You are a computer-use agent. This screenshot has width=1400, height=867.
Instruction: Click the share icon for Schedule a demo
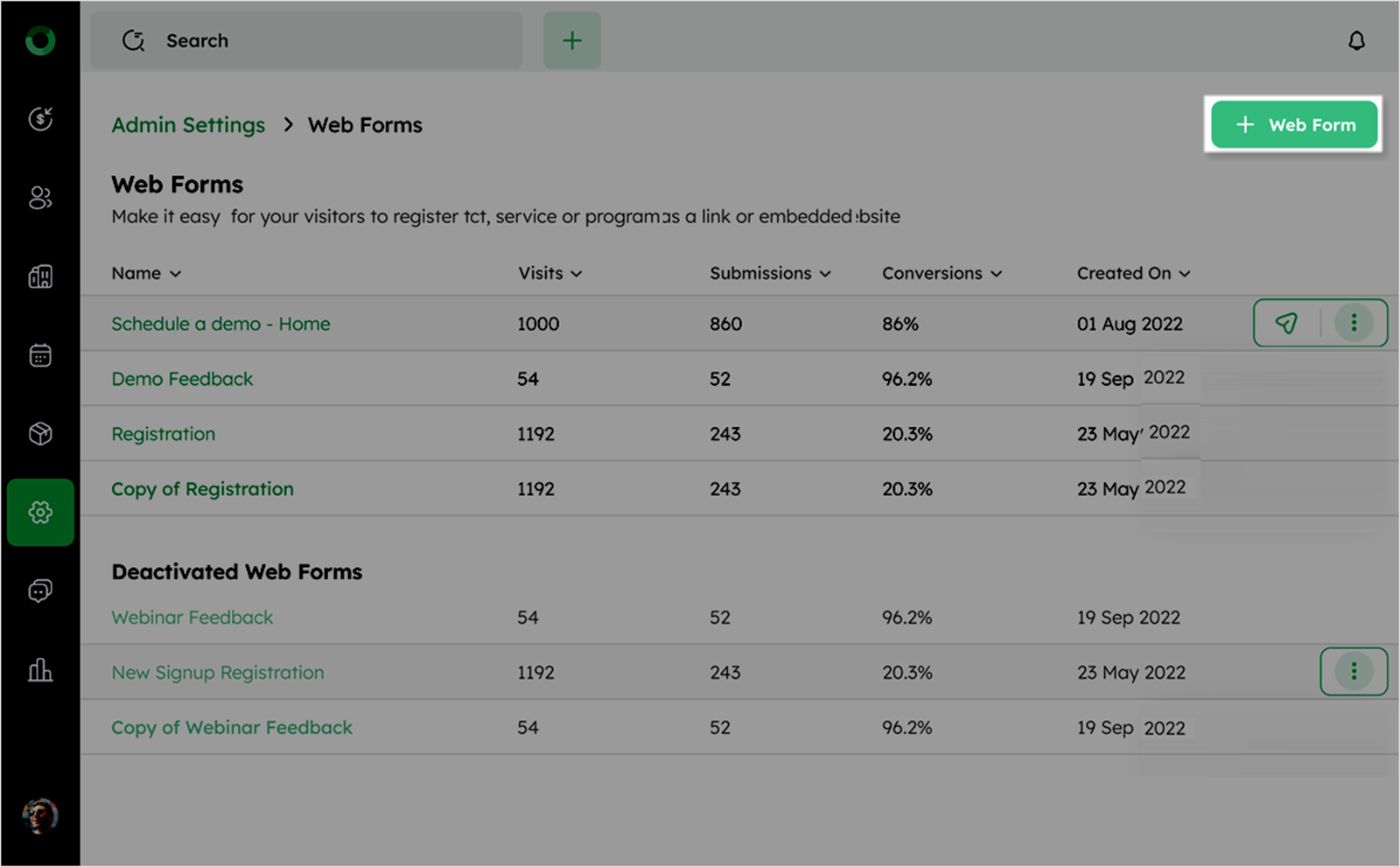tap(1286, 323)
